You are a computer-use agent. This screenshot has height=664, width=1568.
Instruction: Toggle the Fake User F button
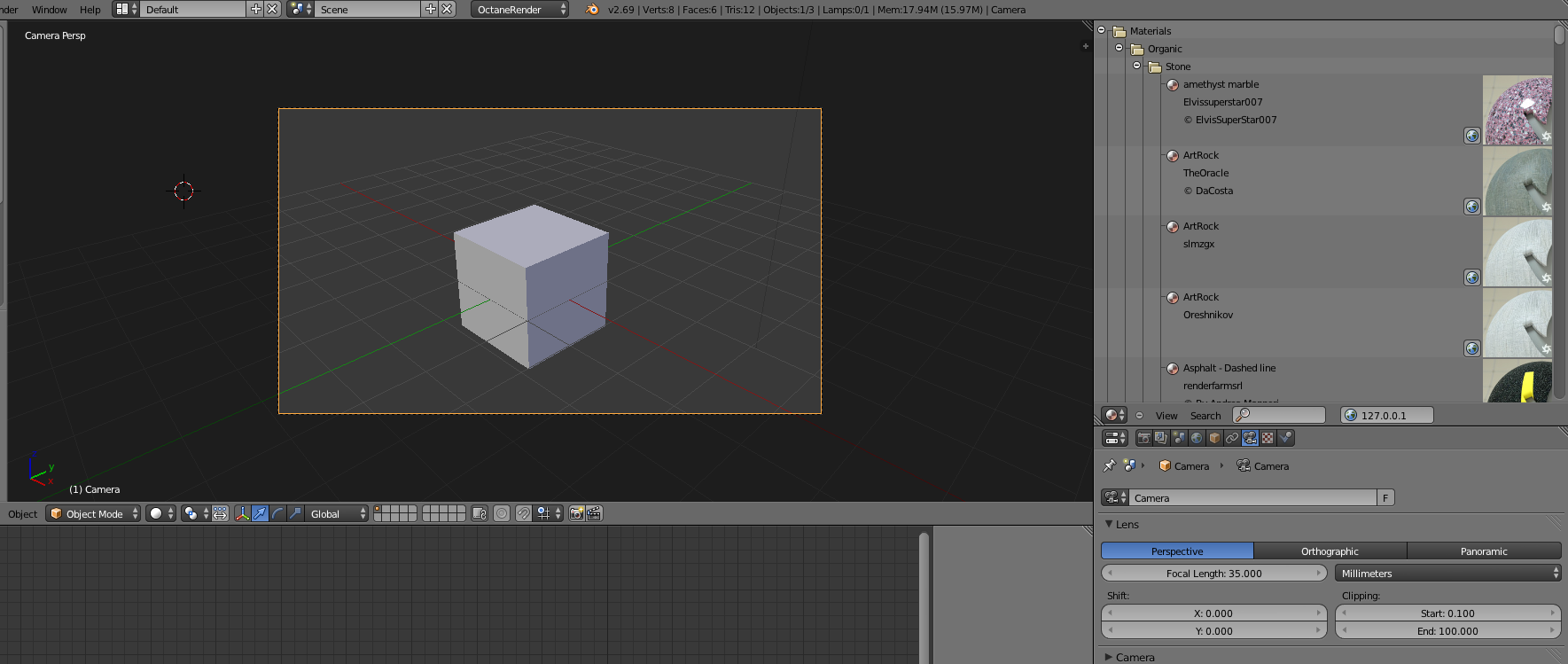[x=1385, y=497]
